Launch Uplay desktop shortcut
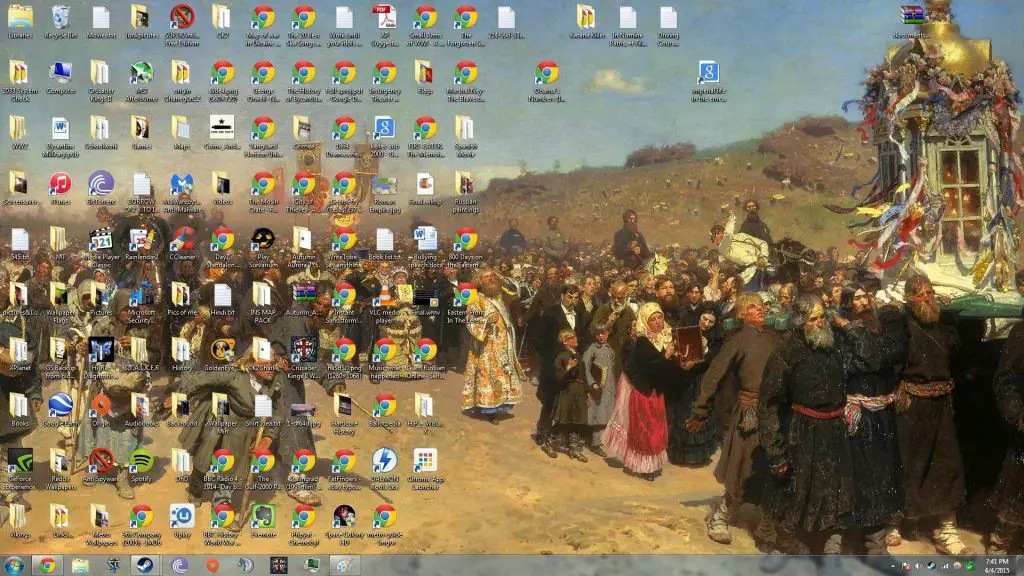The height and width of the screenshot is (576, 1024). pyautogui.click(x=182, y=522)
